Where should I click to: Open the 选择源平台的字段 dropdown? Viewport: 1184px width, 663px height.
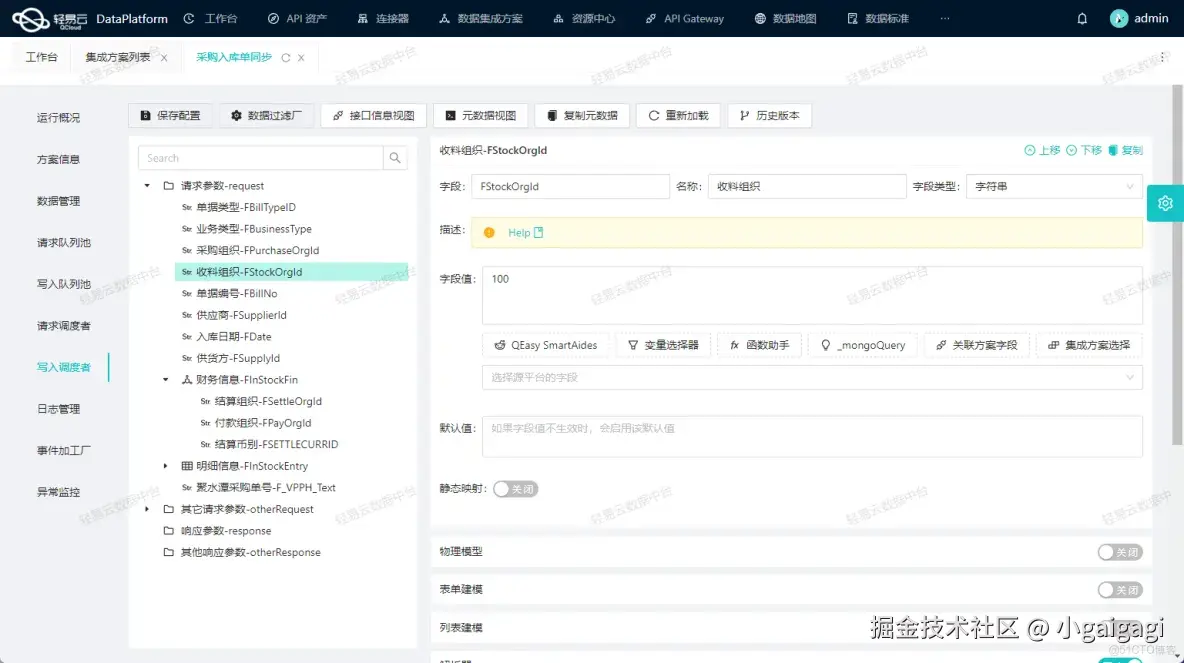812,378
